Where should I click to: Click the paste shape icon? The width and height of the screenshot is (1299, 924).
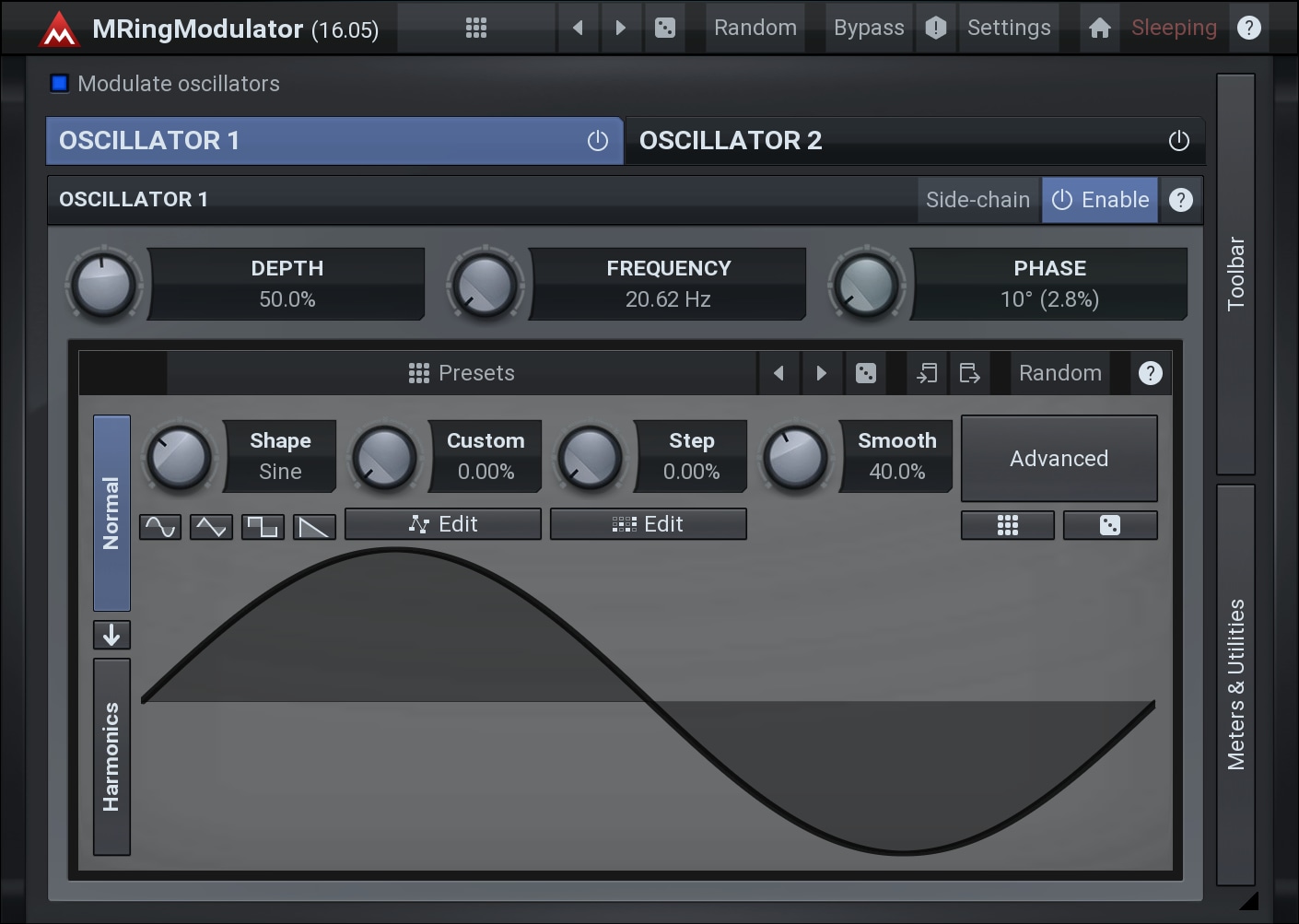click(927, 373)
